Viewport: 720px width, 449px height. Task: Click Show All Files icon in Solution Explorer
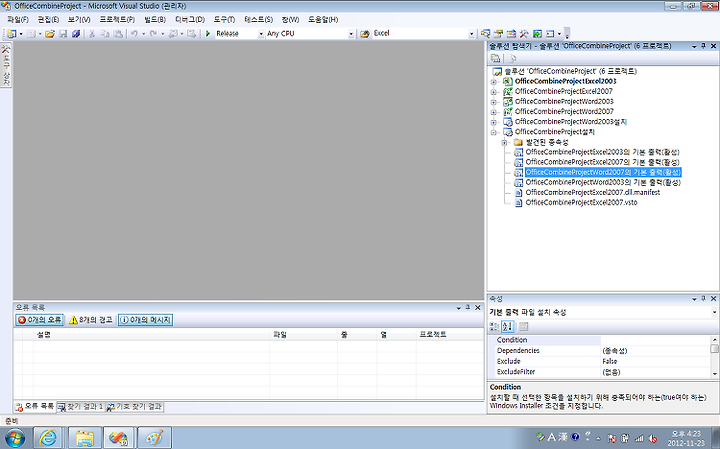512,58
